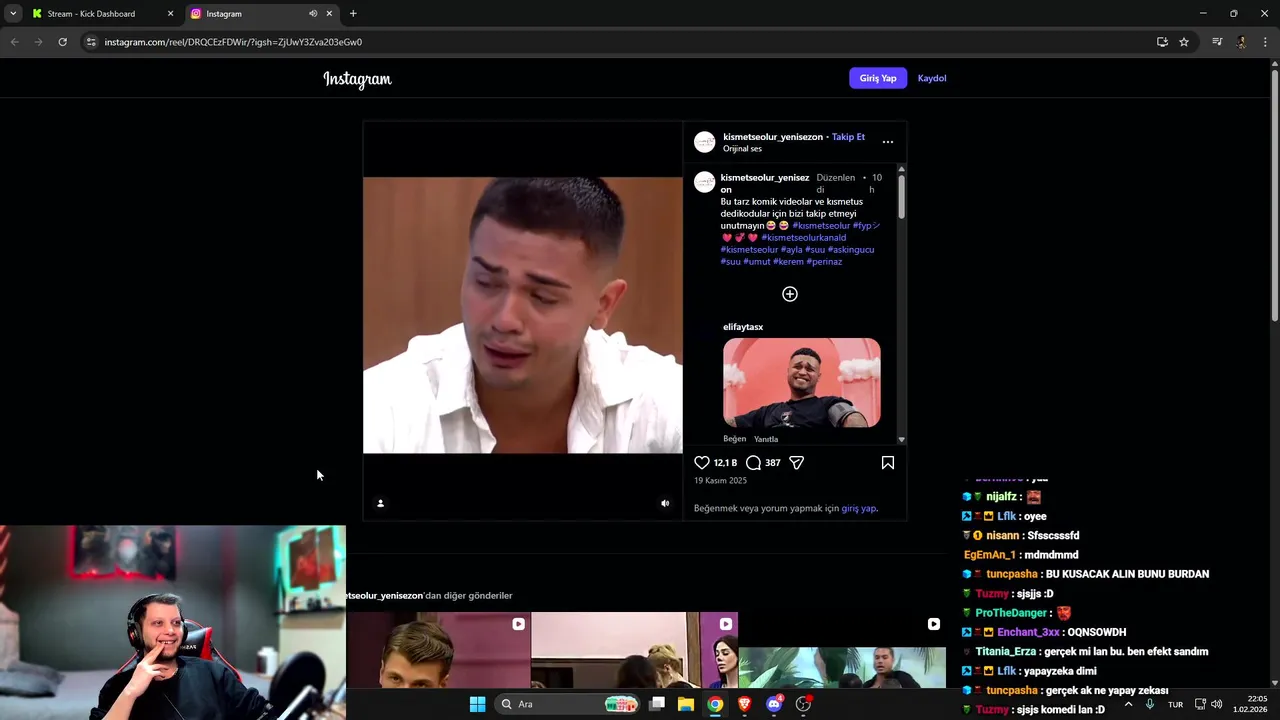The height and width of the screenshot is (720, 1280).
Task: Click Beğen under elifaytasx comment
Action: pyautogui.click(x=735, y=439)
